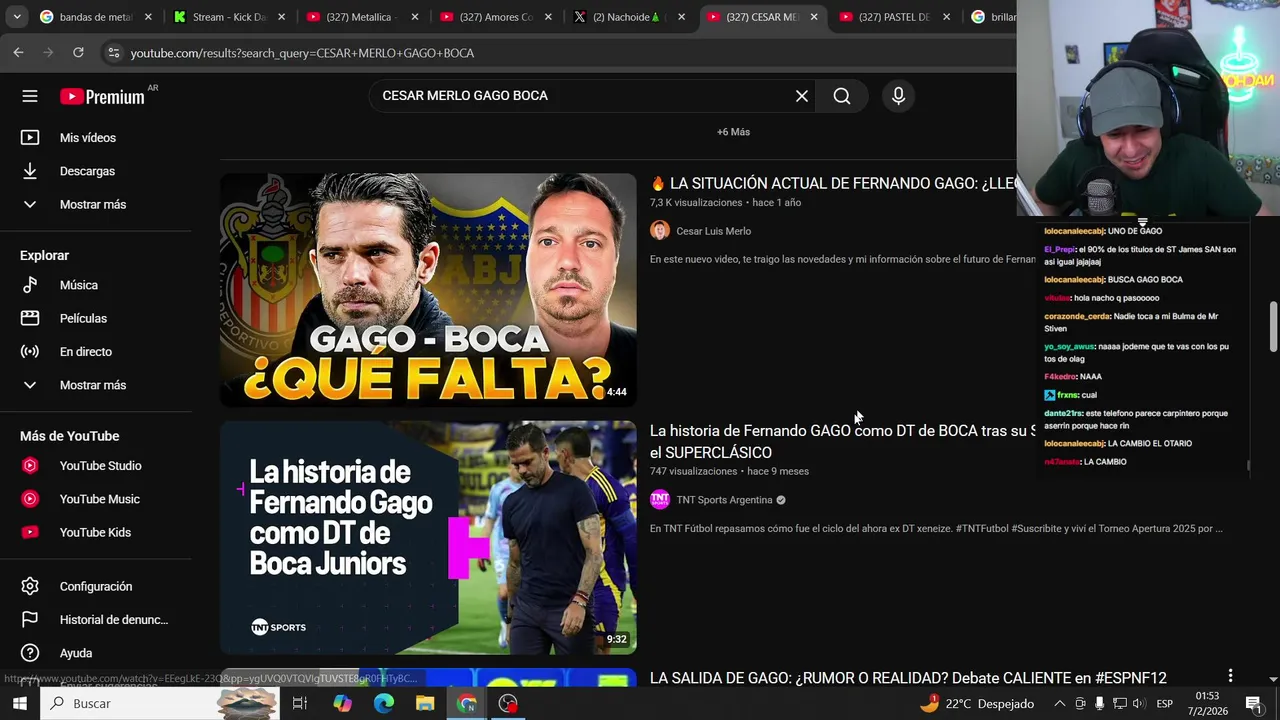1280x720 pixels.
Task: Open Chrome from the taskbar
Action: (467, 704)
